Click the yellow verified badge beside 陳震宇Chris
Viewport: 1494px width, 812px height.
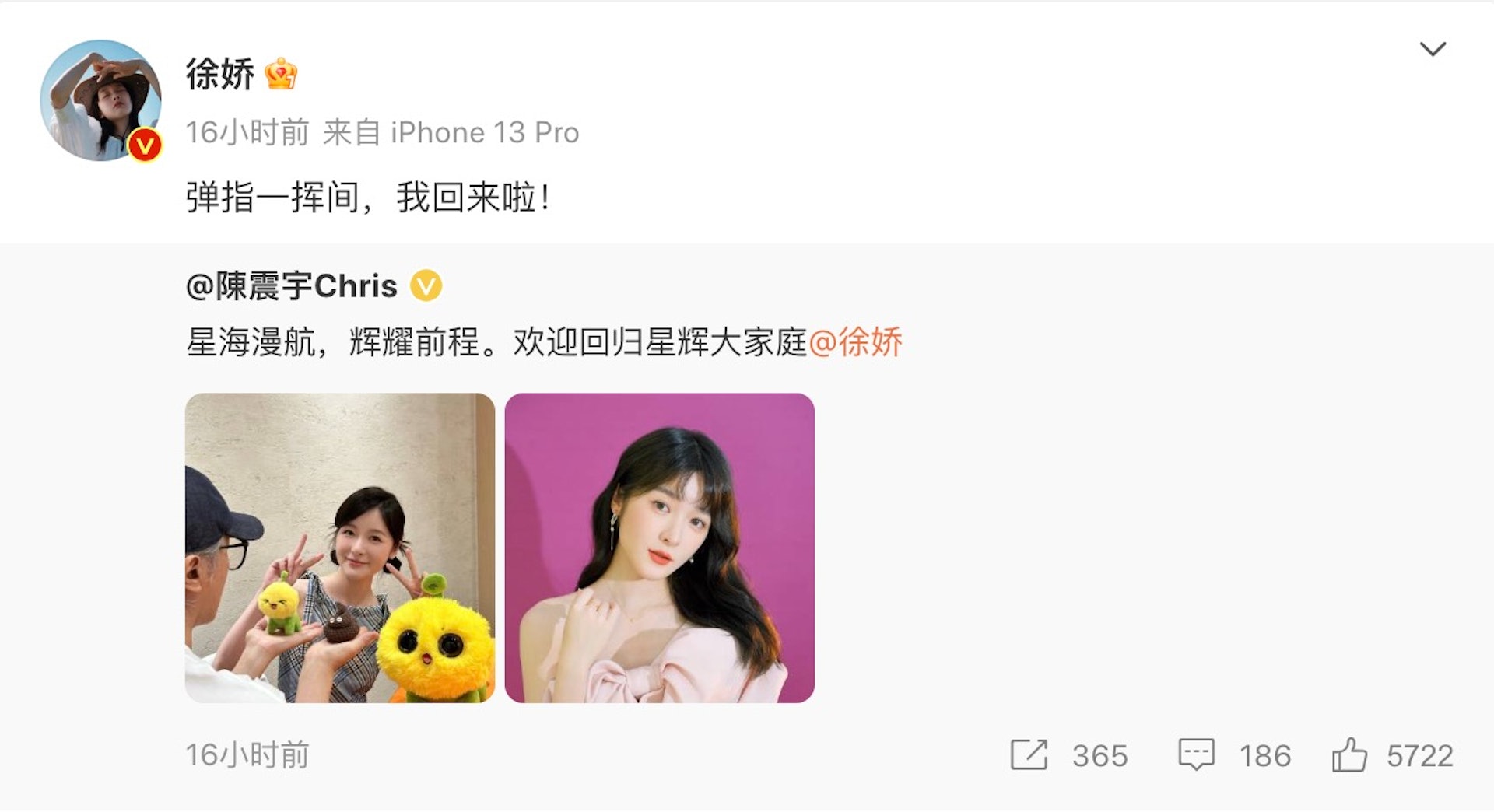tap(426, 286)
